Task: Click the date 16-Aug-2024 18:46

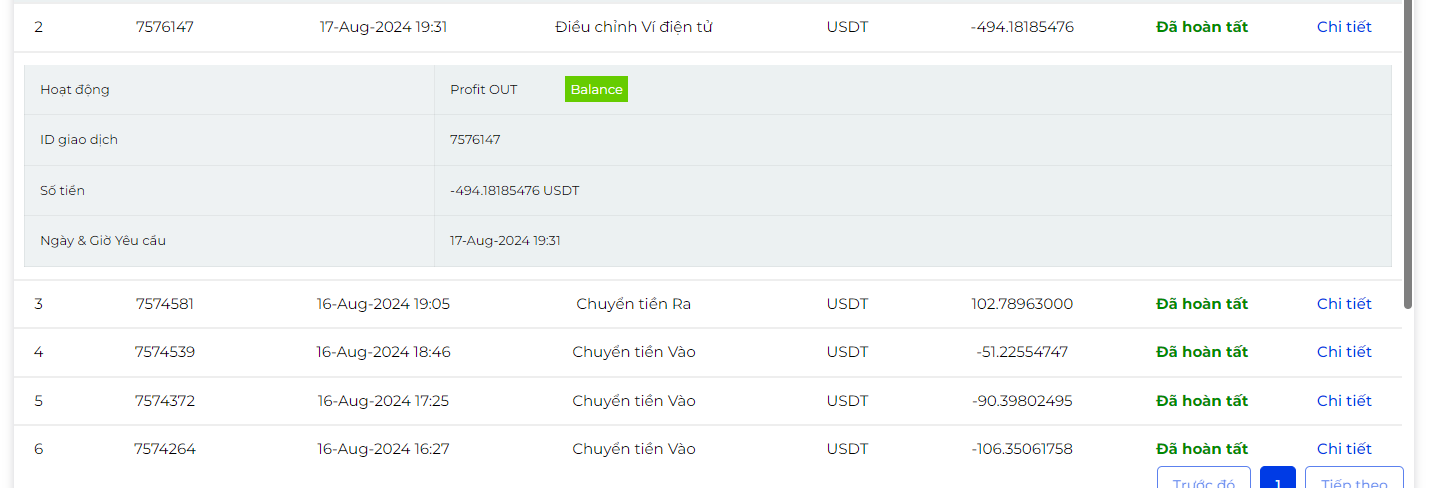Action: (383, 352)
